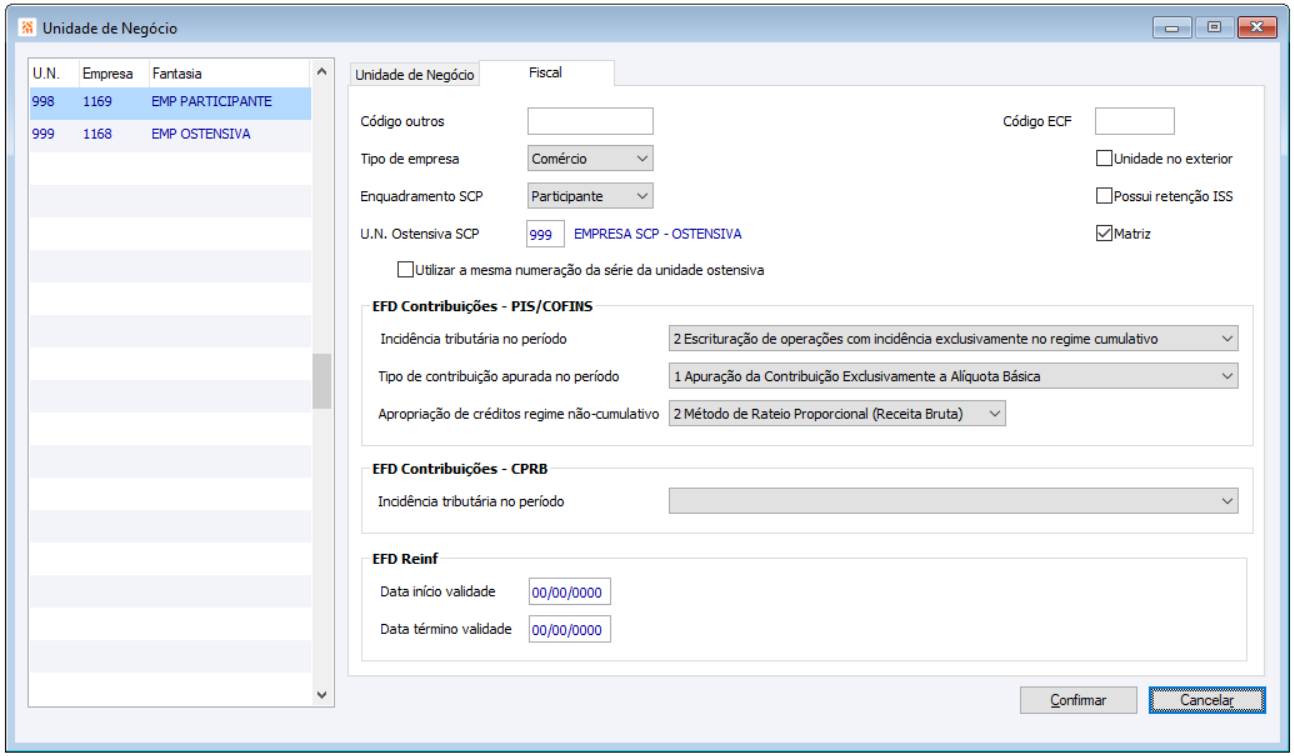Edit the U.N. Ostensiva SCP code field
This screenshot has height=756, width=1294.
546,234
